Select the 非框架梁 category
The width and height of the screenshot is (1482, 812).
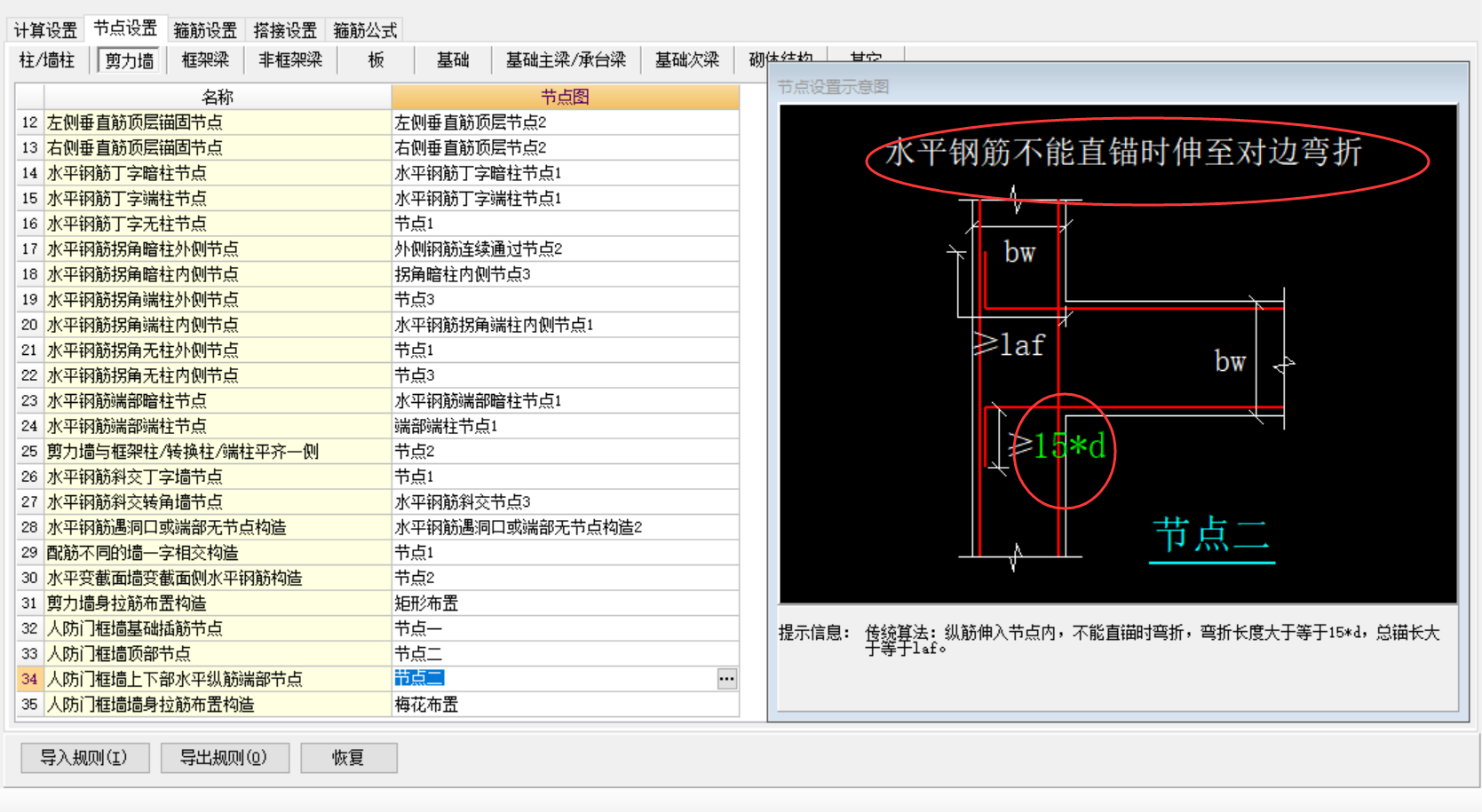(290, 60)
